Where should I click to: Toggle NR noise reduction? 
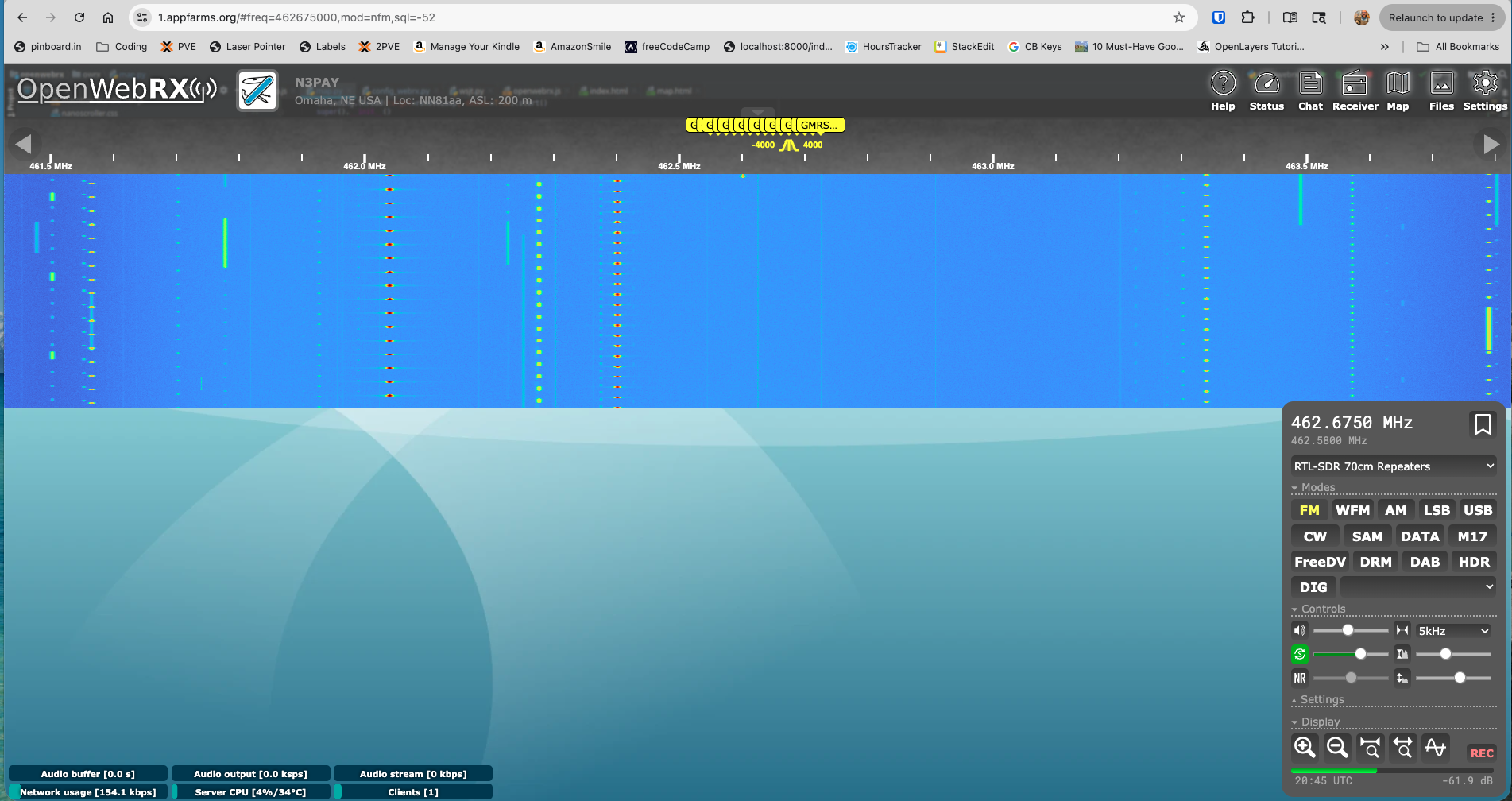click(x=1300, y=678)
